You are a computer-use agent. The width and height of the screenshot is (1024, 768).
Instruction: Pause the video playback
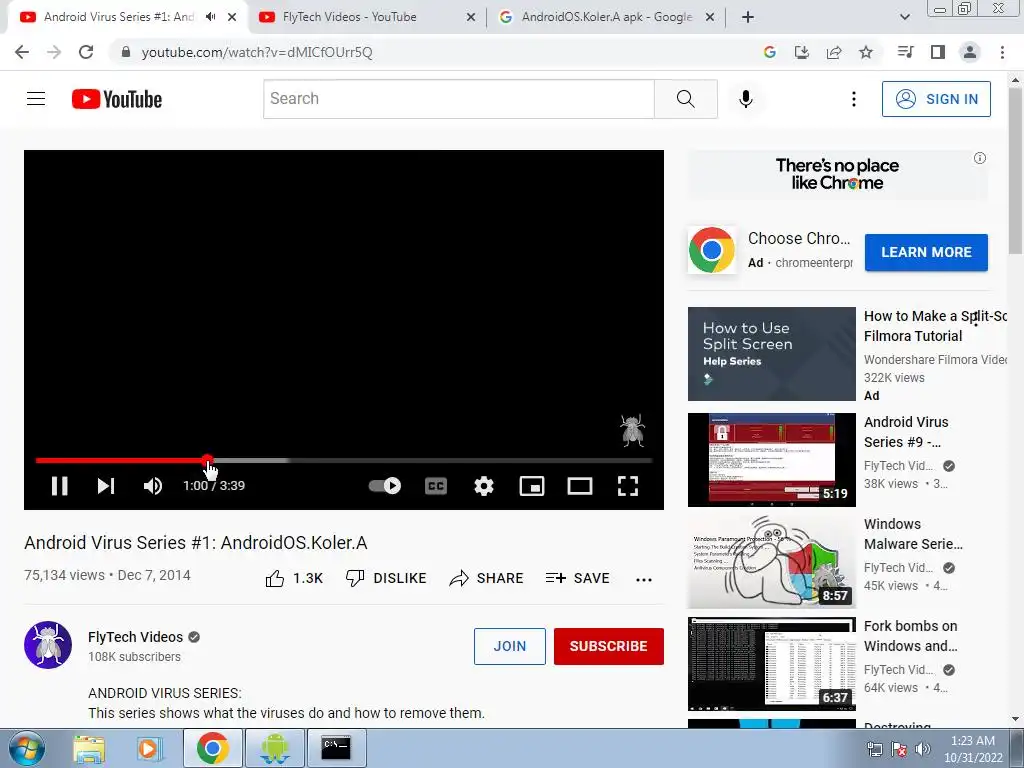59,486
